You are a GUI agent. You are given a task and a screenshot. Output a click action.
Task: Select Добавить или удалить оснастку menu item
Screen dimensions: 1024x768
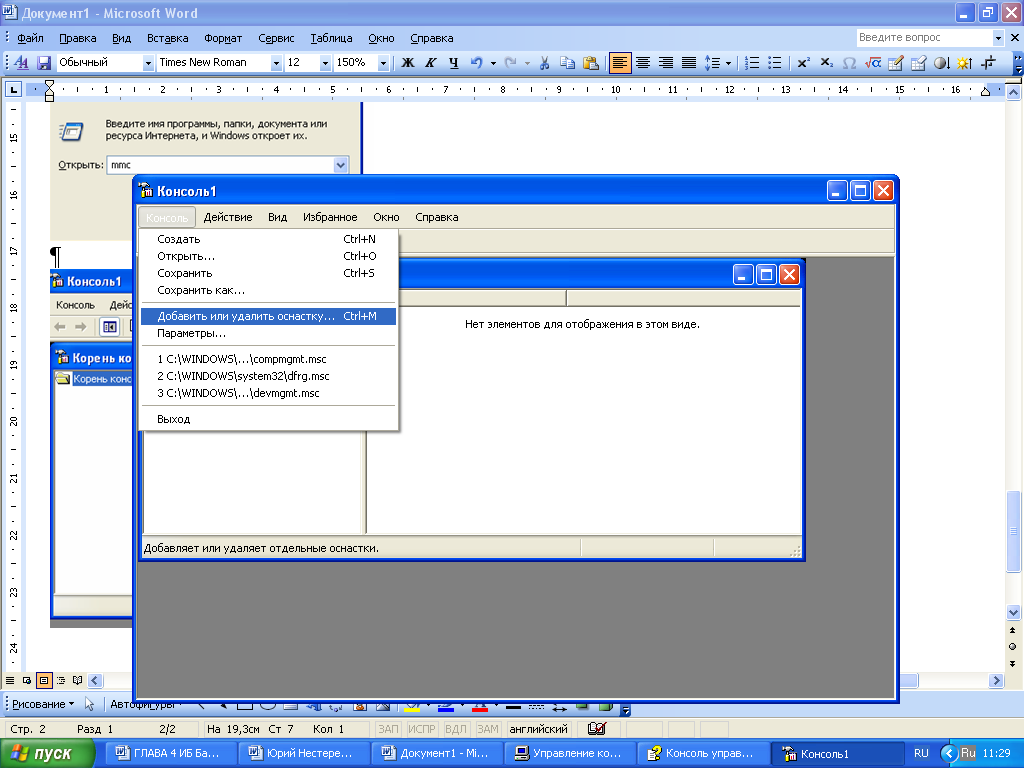tap(268, 316)
